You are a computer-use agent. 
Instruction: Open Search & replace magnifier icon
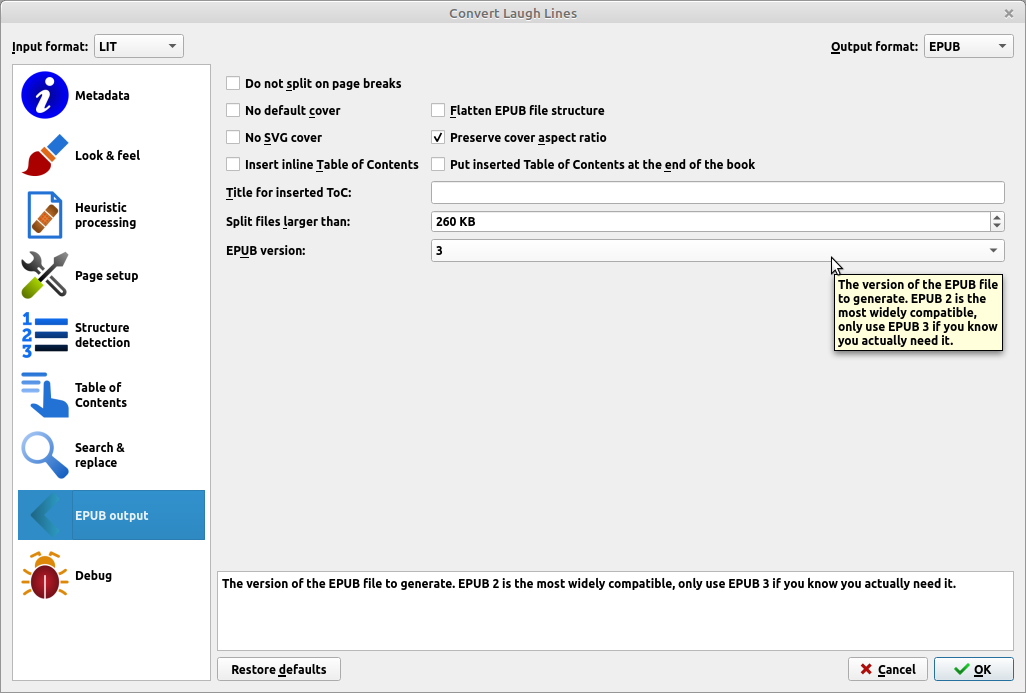tap(45, 456)
